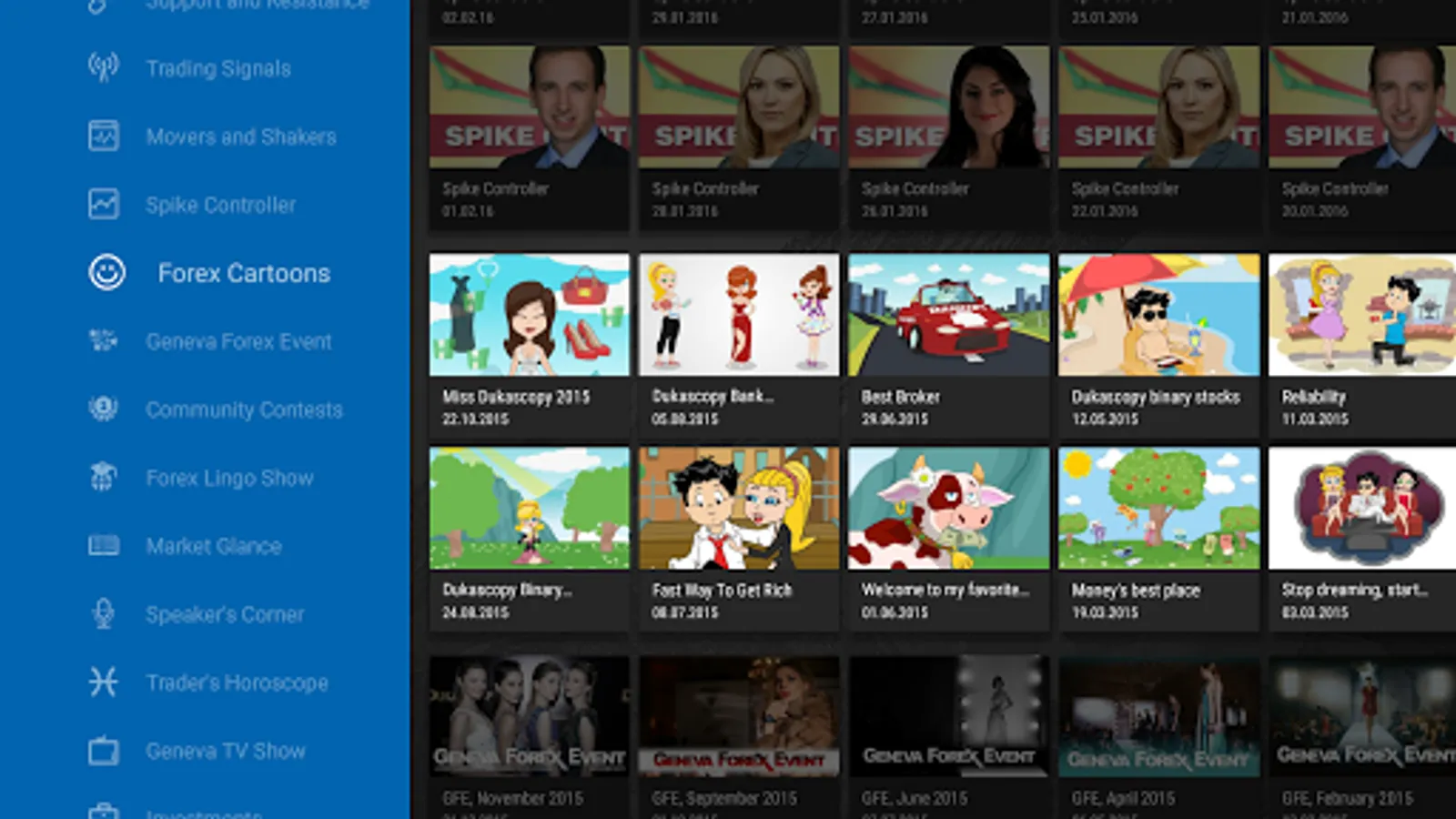Open the Forex Lingo Show label
Screen dimensions: 1456x819
pyautogui.click(x=230, y=478)
